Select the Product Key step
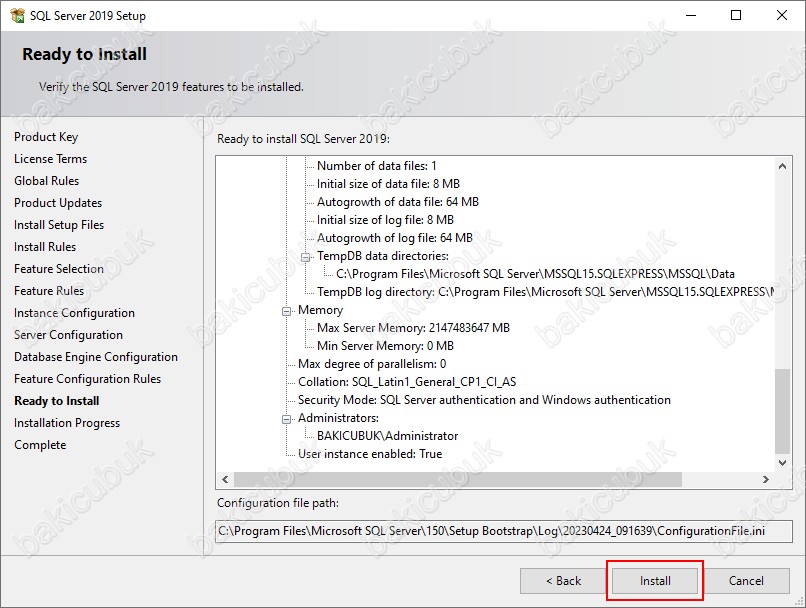 click(x=46, y=137)
